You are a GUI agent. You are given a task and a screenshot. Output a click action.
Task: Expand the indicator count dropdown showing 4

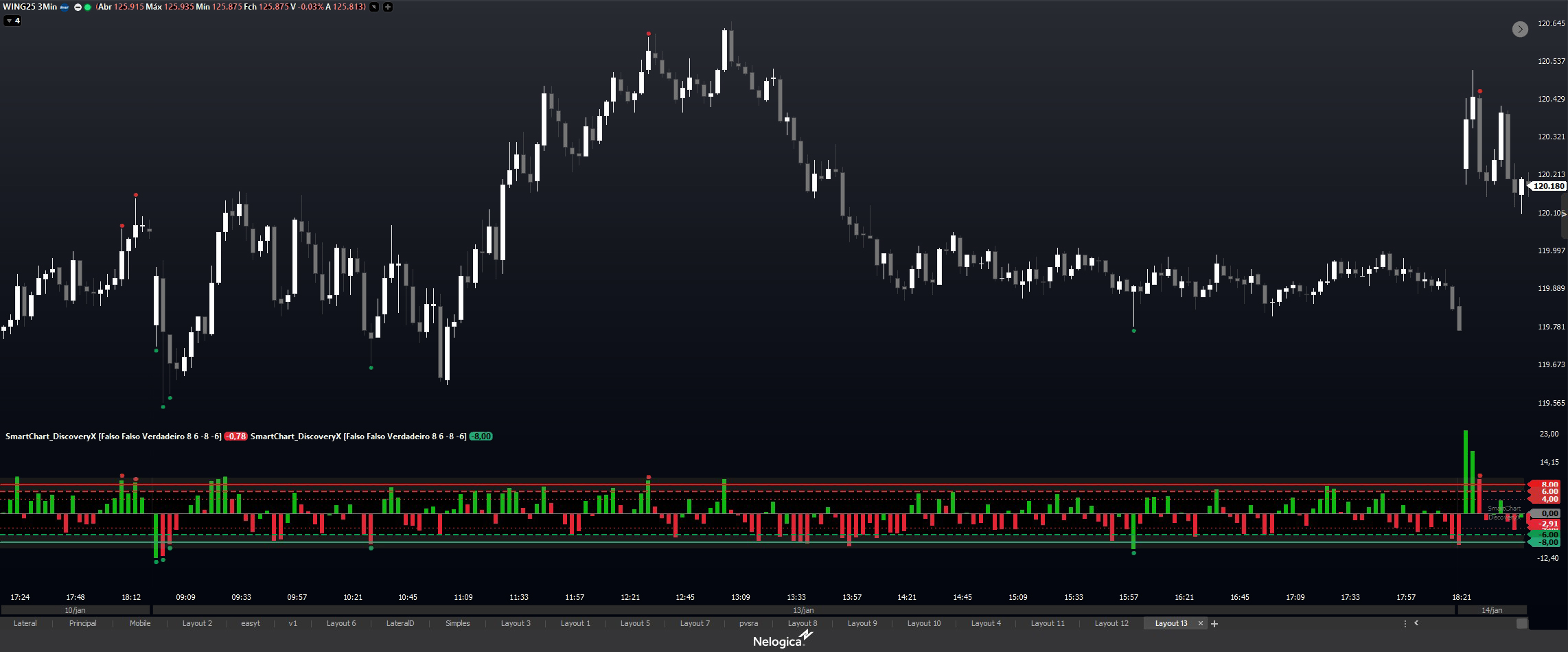[12, 21]
